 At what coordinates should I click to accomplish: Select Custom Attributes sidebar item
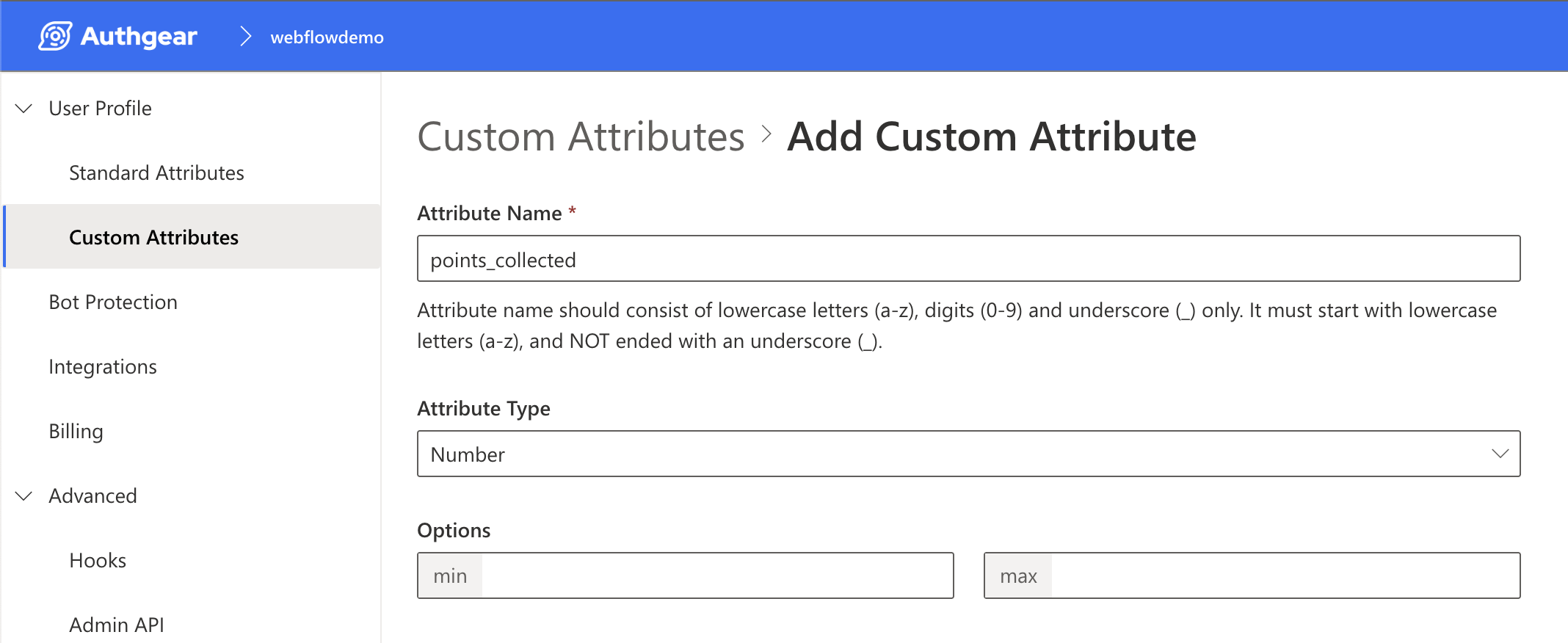[153, 238]
